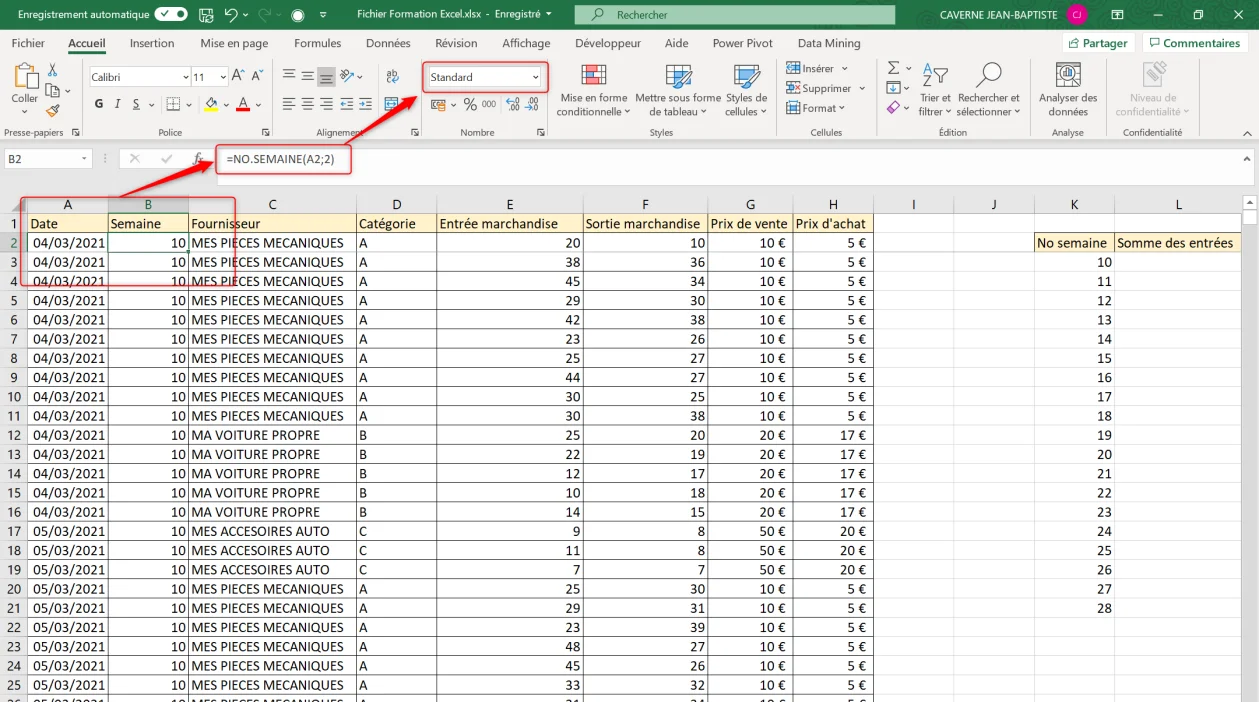Apply the yellow fill color bucket
The width and height of the screenshot is (1259, 702).
tap(211, 104)
